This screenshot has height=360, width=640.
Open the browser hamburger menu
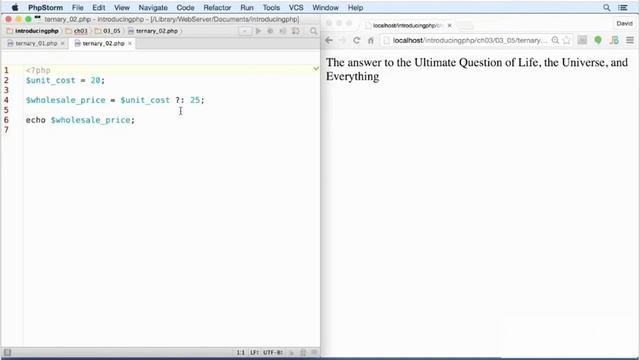coord(630,40)
